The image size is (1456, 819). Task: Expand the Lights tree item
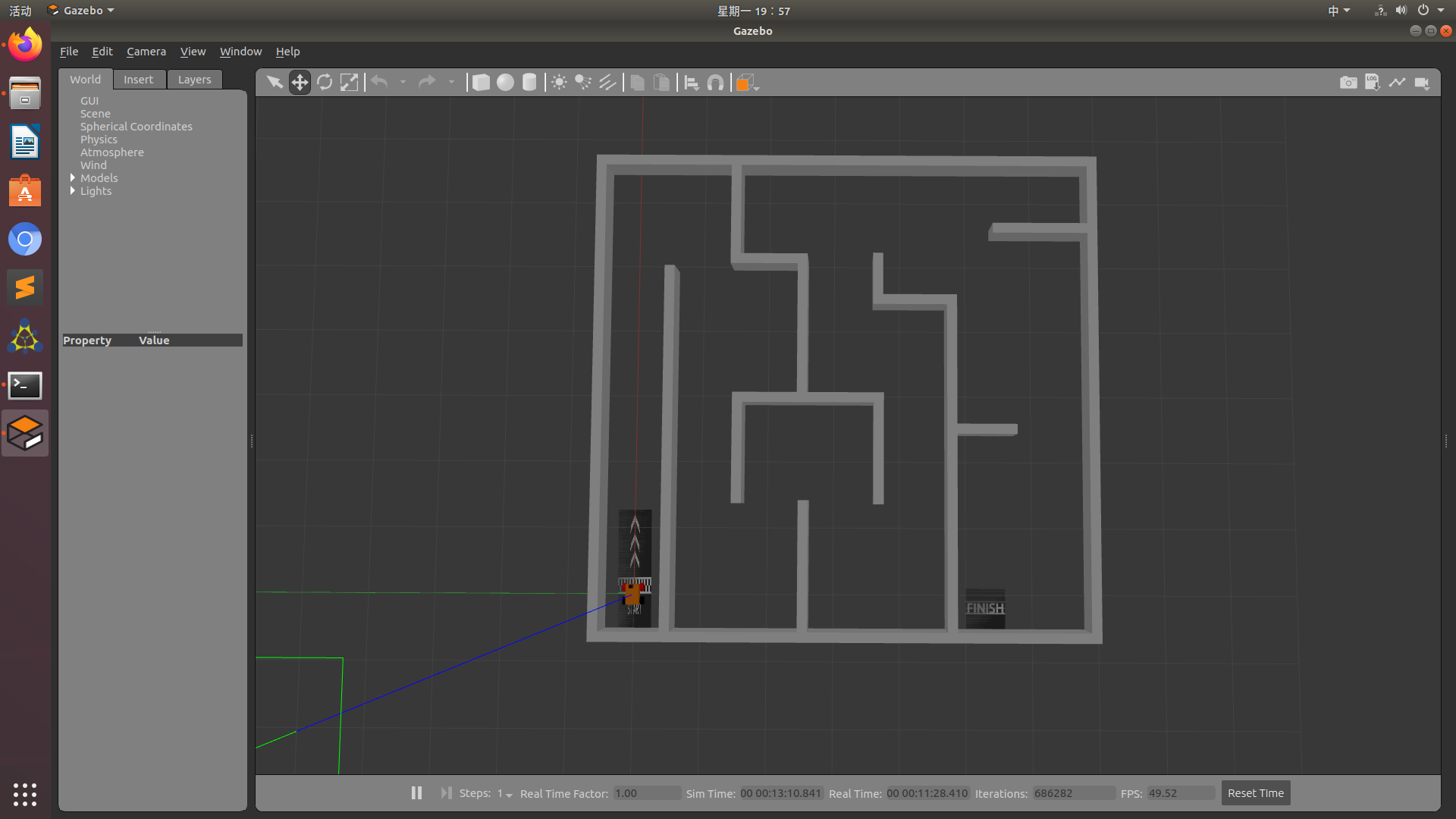[x=73, y=190]
